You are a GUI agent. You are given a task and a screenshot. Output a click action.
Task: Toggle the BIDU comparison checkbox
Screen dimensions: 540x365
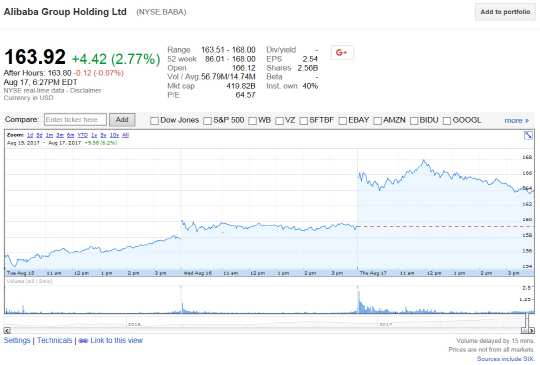414,121
